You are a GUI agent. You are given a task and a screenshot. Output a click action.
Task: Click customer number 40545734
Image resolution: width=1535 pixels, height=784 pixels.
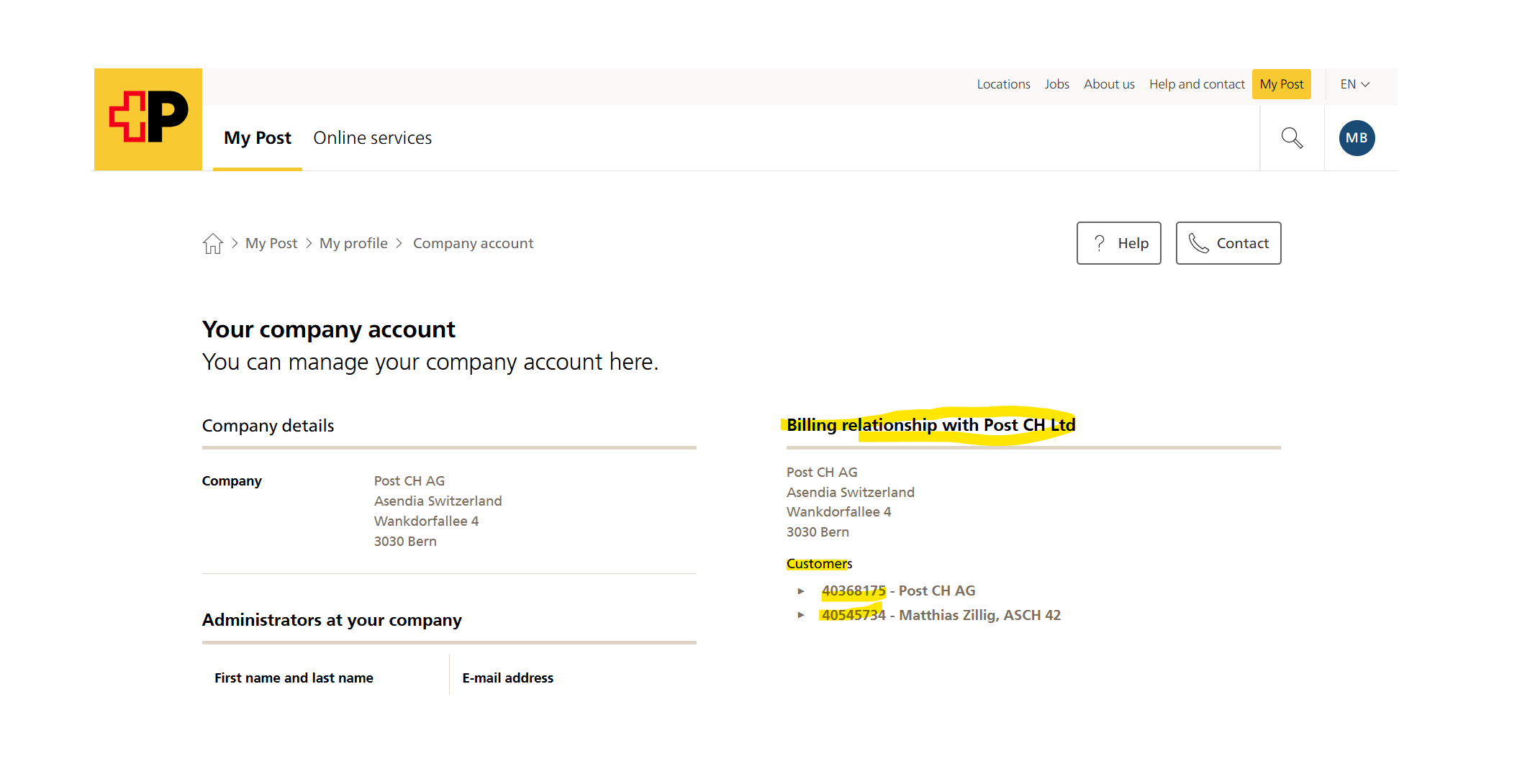pyautogui.click(x=853, y=615)
